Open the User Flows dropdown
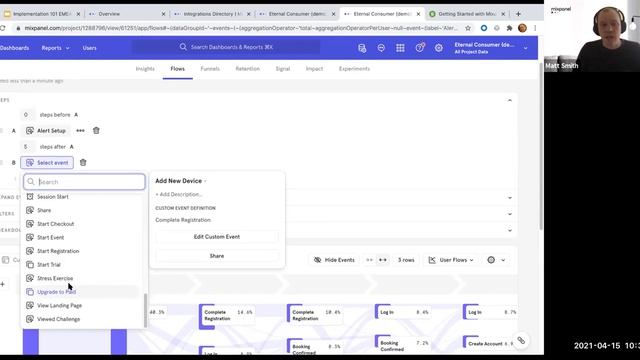The width and height of the screenshot is (640, 360). click(451, 260)
